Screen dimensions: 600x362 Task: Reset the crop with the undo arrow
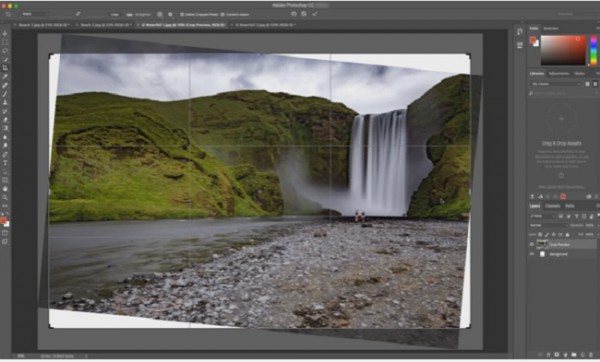(x=293, y=14)
